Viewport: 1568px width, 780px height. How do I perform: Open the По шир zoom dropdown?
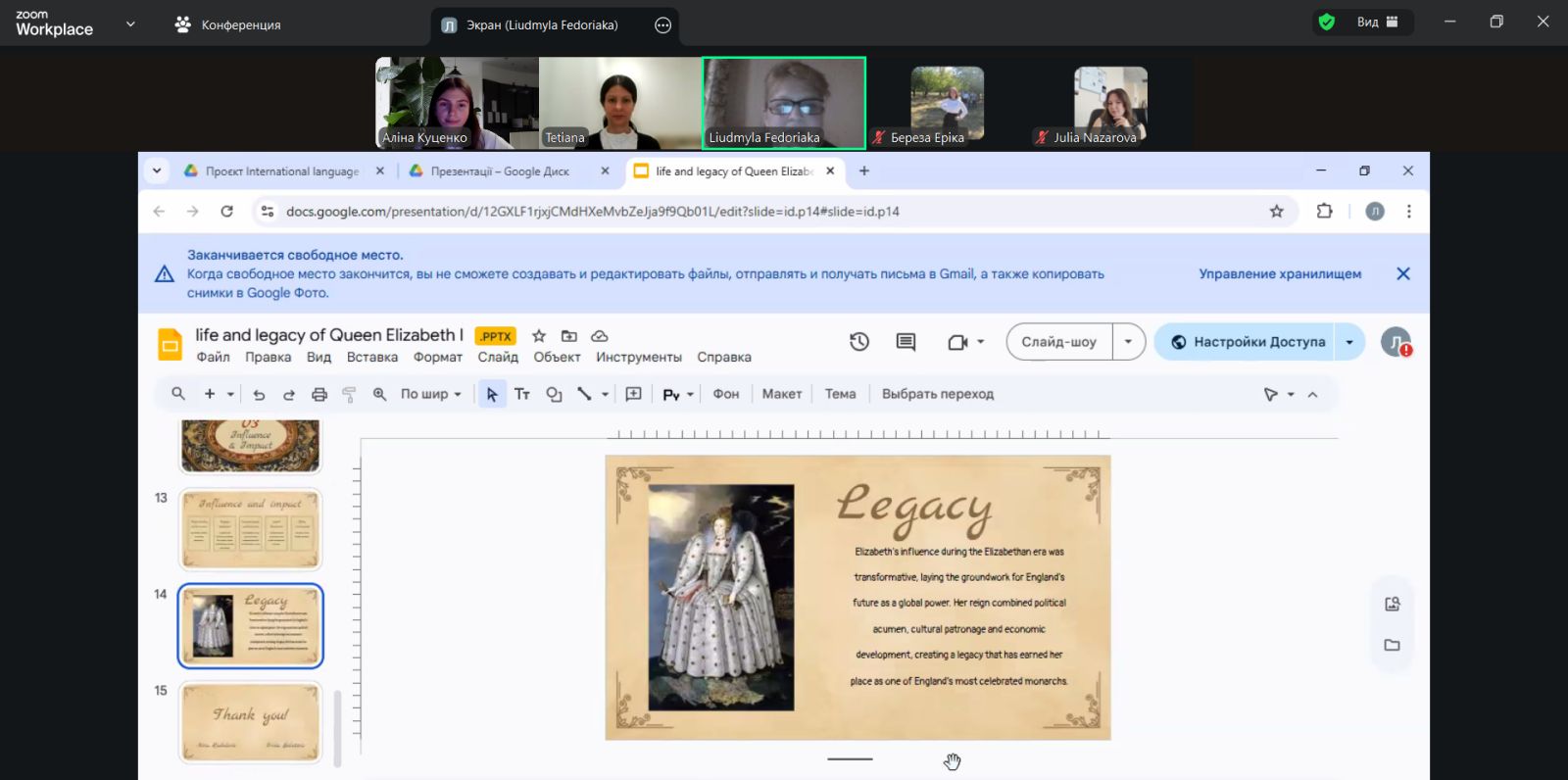[x=430, y=394]
